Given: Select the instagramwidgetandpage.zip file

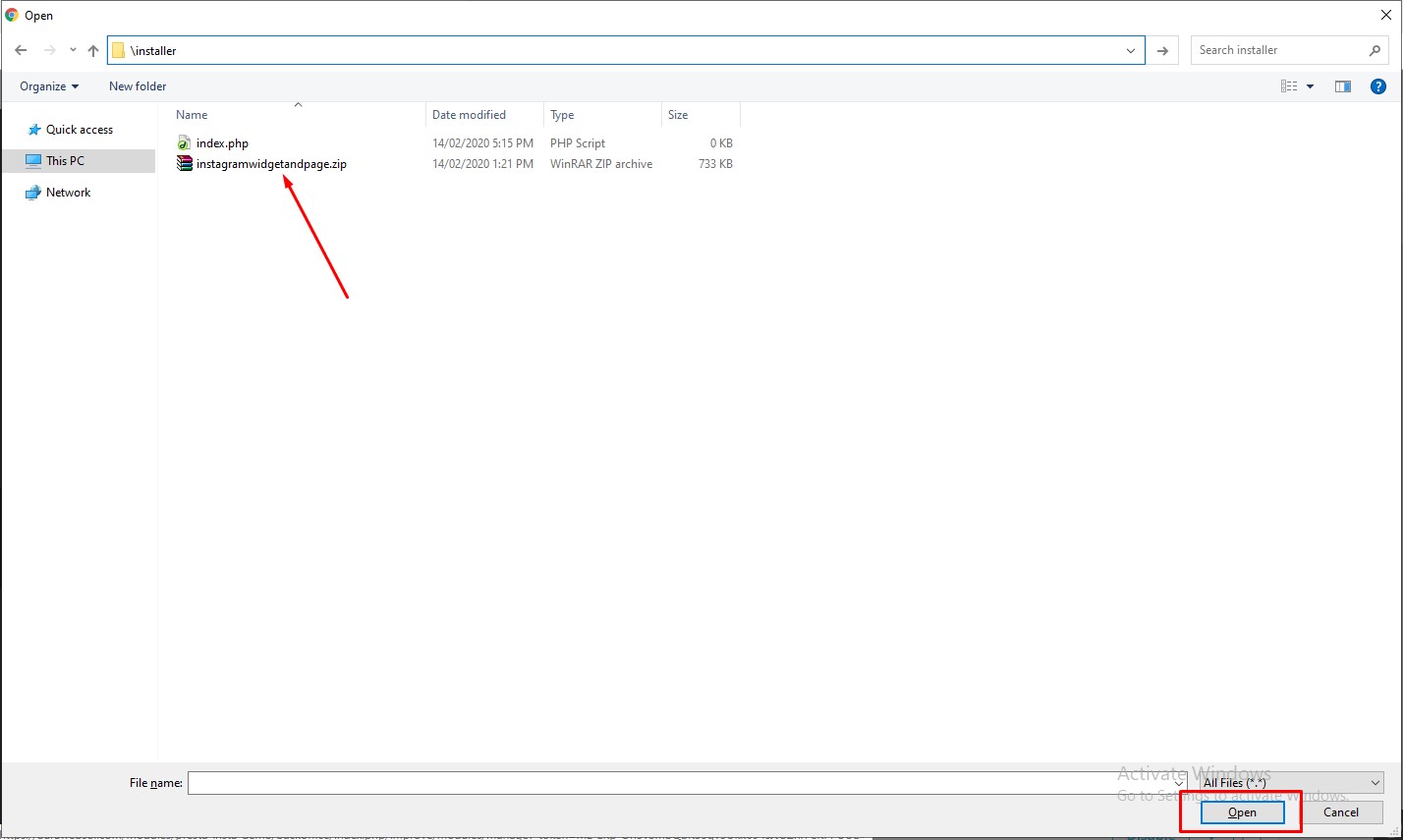Looking at the screenshot, I should pos(270,164).
